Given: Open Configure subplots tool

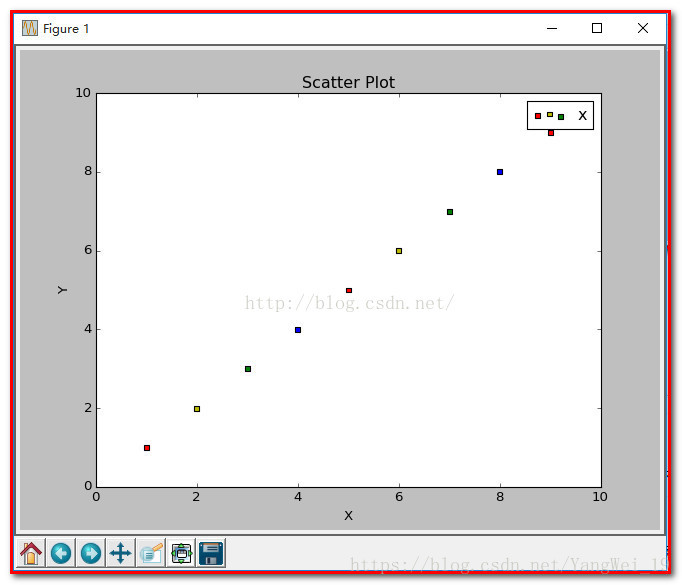Looking at the screenshot, I should (x=181, y=553).
